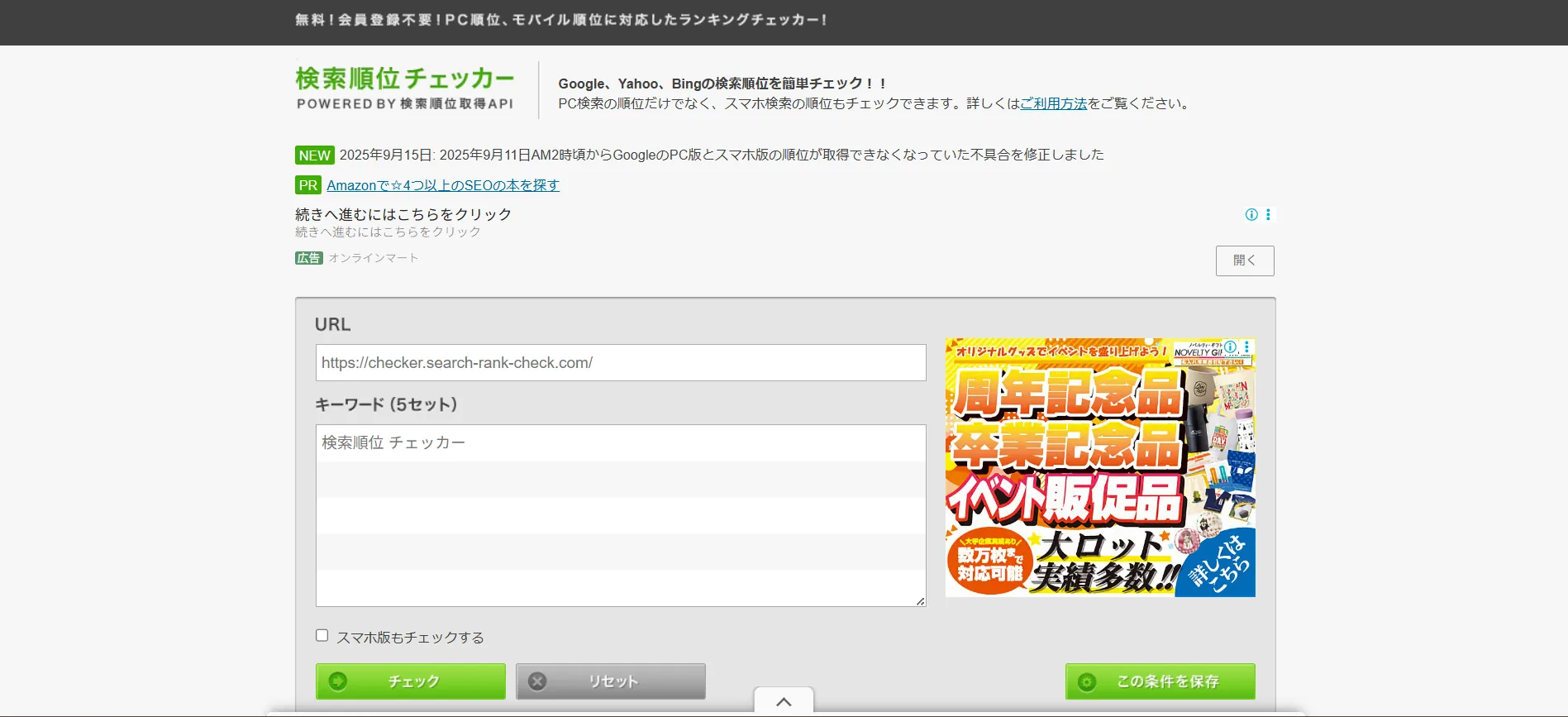The width and height of the screenshot is (1568, 717).
Task: Open the ご利用方法 link
Action: point(1053,103)
